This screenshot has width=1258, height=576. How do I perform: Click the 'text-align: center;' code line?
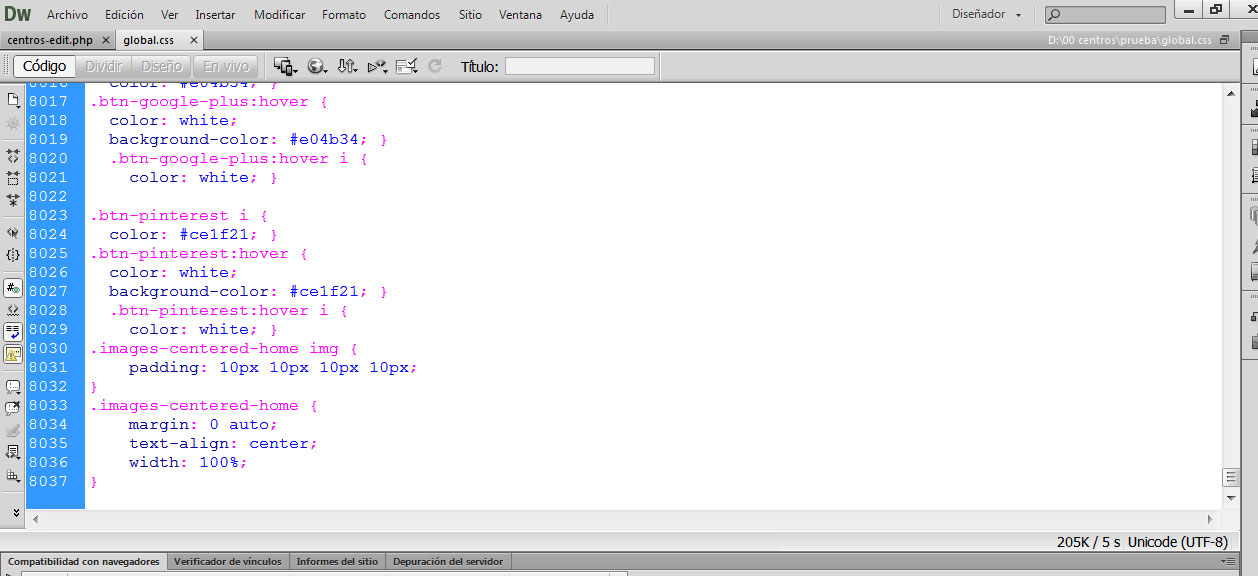[222, 443]
